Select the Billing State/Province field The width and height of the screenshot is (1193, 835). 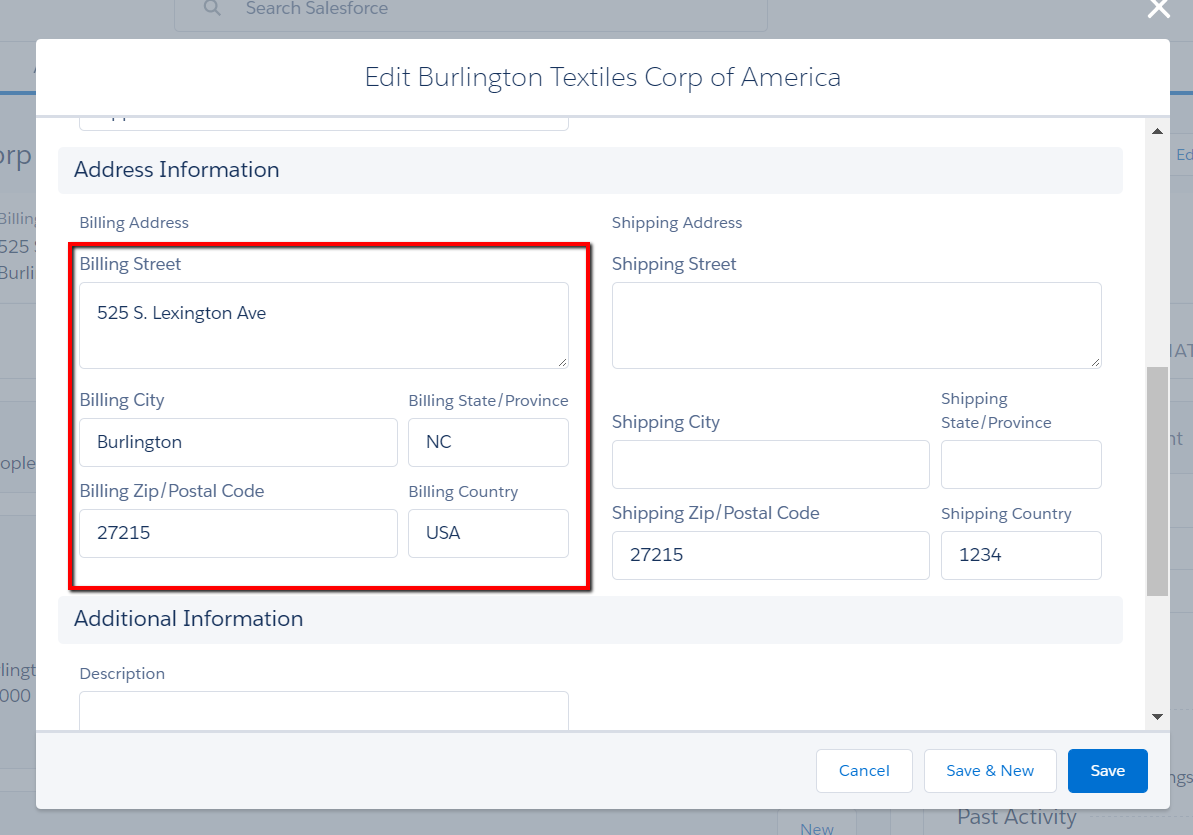tap(488, 442)
